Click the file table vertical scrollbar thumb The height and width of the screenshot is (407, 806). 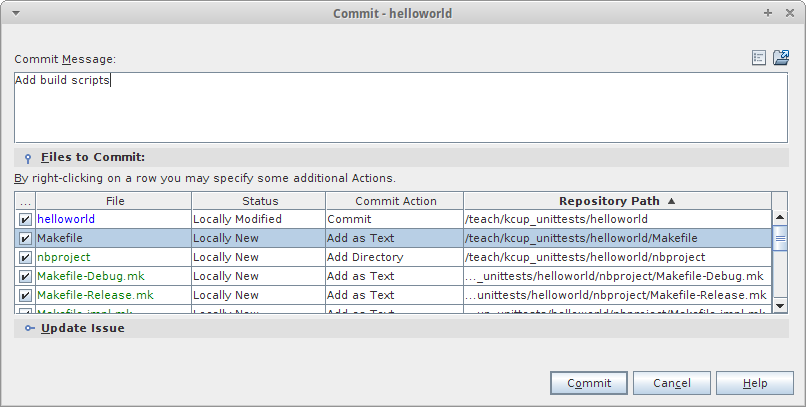coord(780,238)
